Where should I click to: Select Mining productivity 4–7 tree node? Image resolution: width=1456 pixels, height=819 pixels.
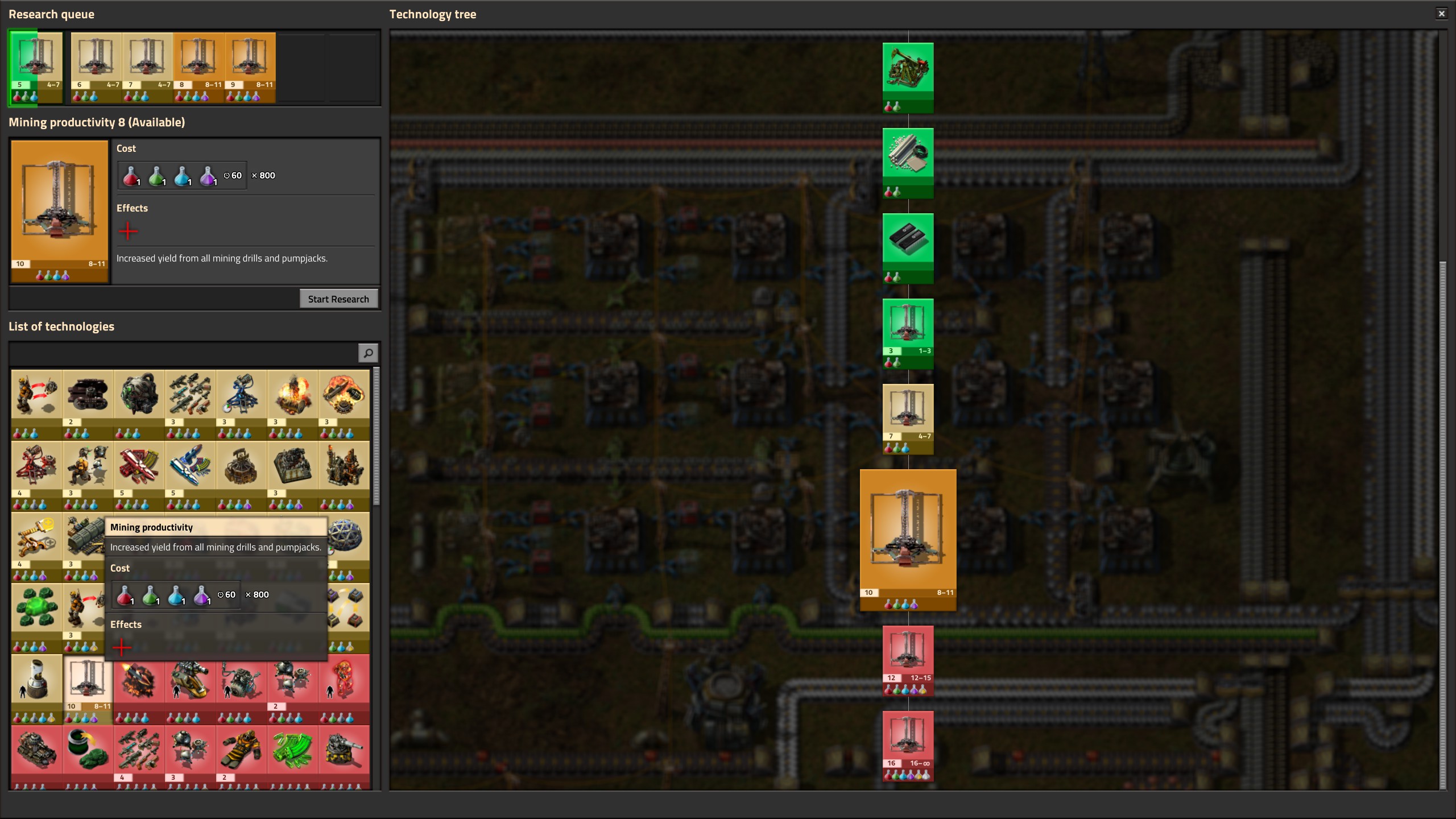coord(908,418)
